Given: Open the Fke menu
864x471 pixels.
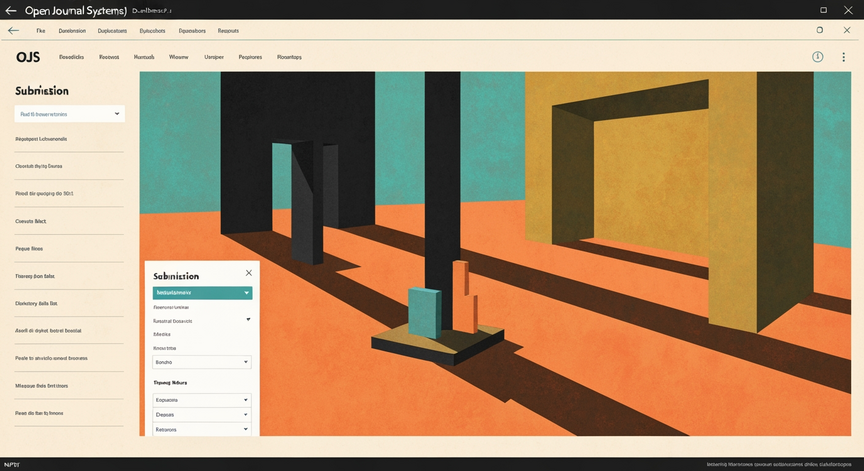Looking at the screenshot, I should click(x=41, y=31).
